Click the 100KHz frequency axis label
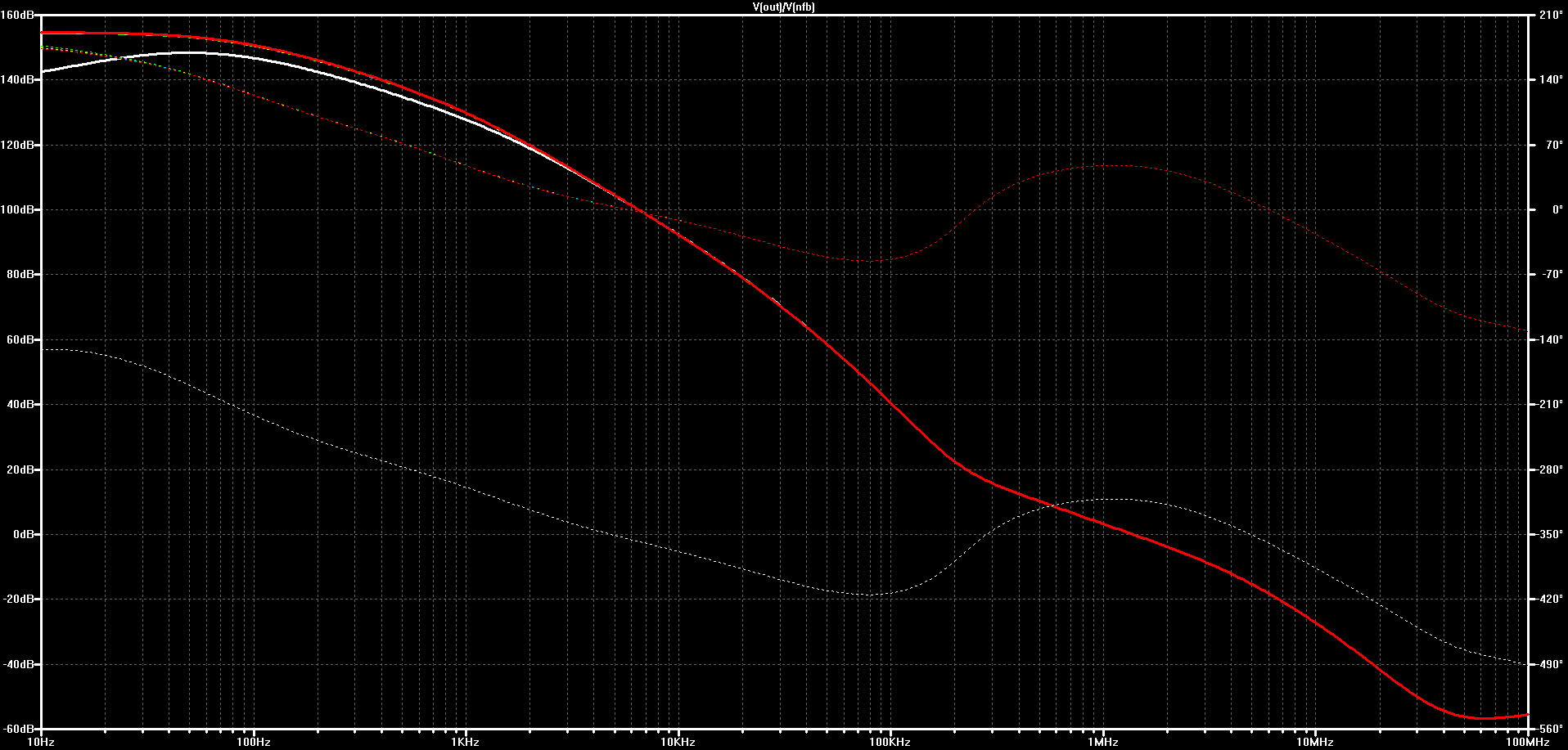 pyautogui.click(x=890, y=742)
